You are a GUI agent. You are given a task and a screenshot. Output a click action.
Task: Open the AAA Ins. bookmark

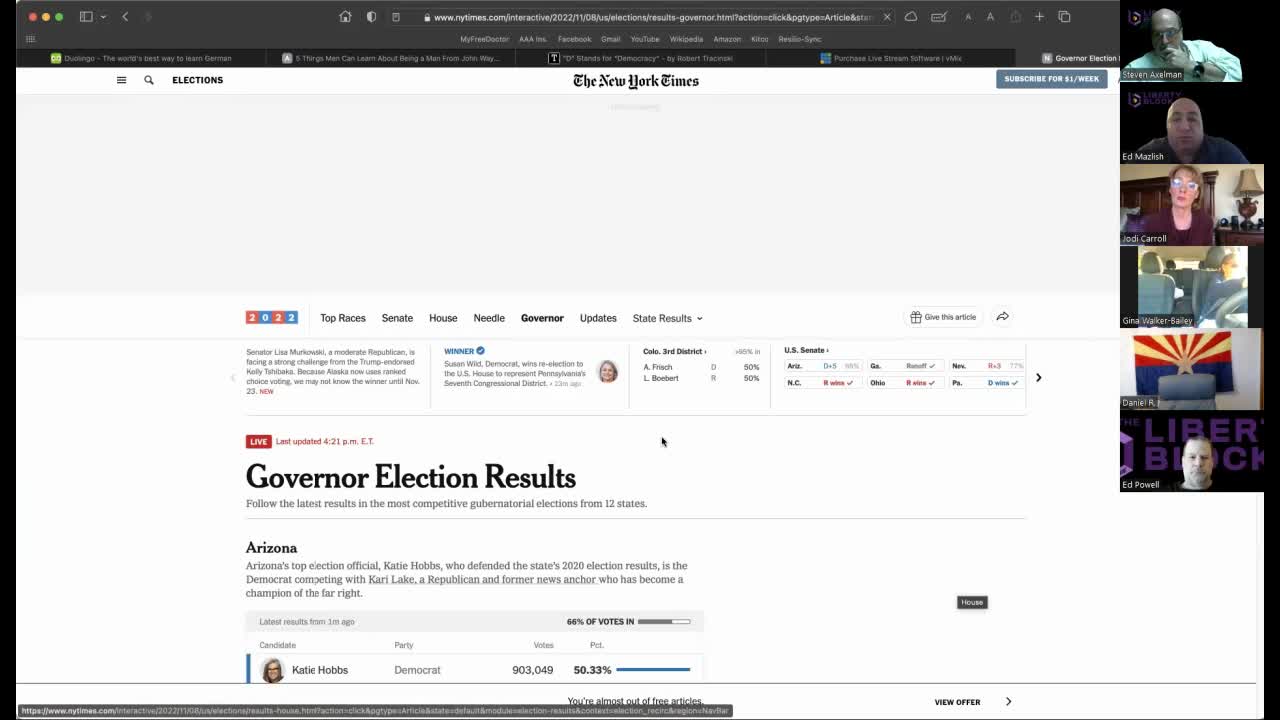532,39
